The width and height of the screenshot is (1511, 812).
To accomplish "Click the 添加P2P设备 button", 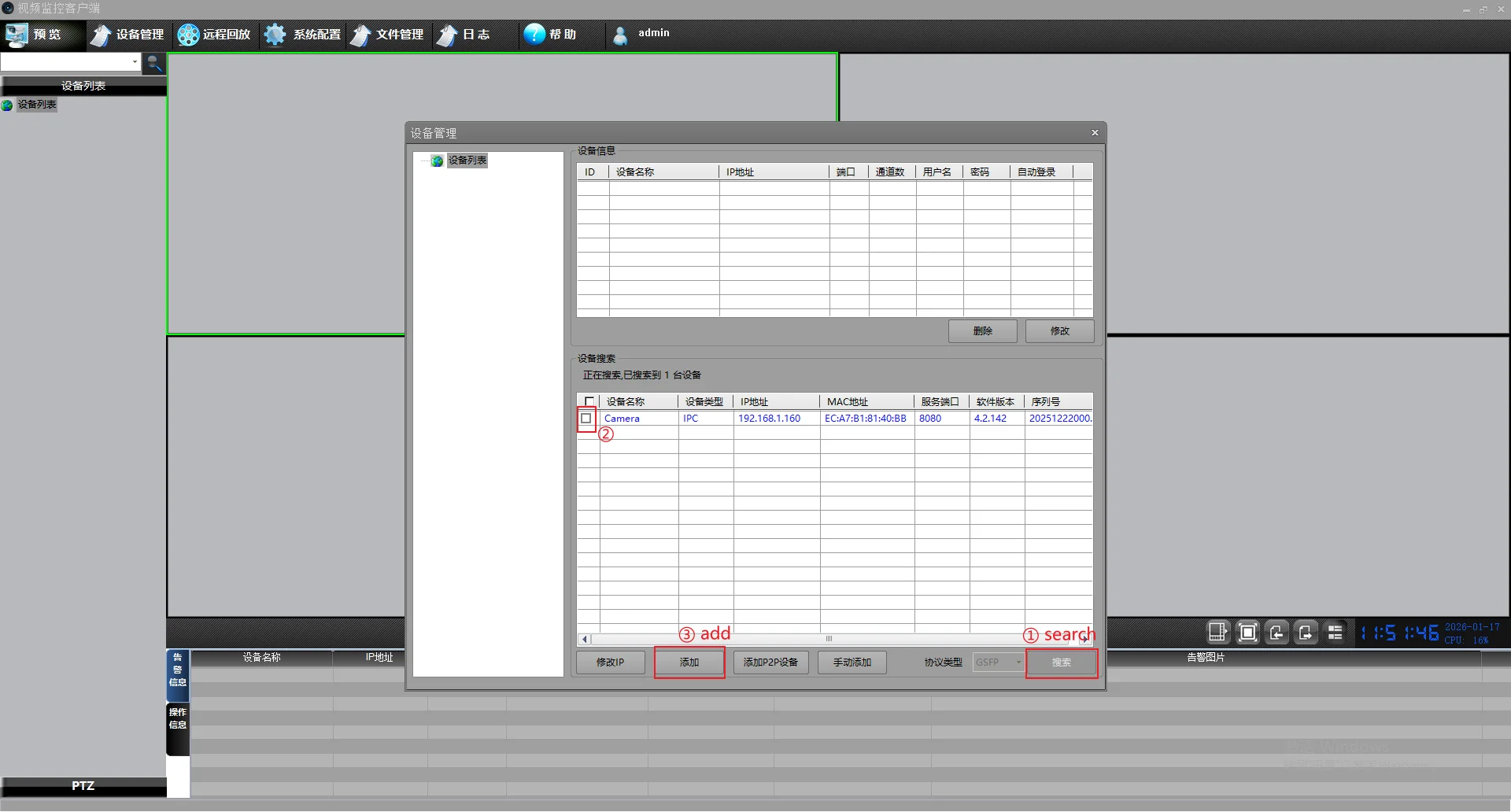I will point(771,663).
